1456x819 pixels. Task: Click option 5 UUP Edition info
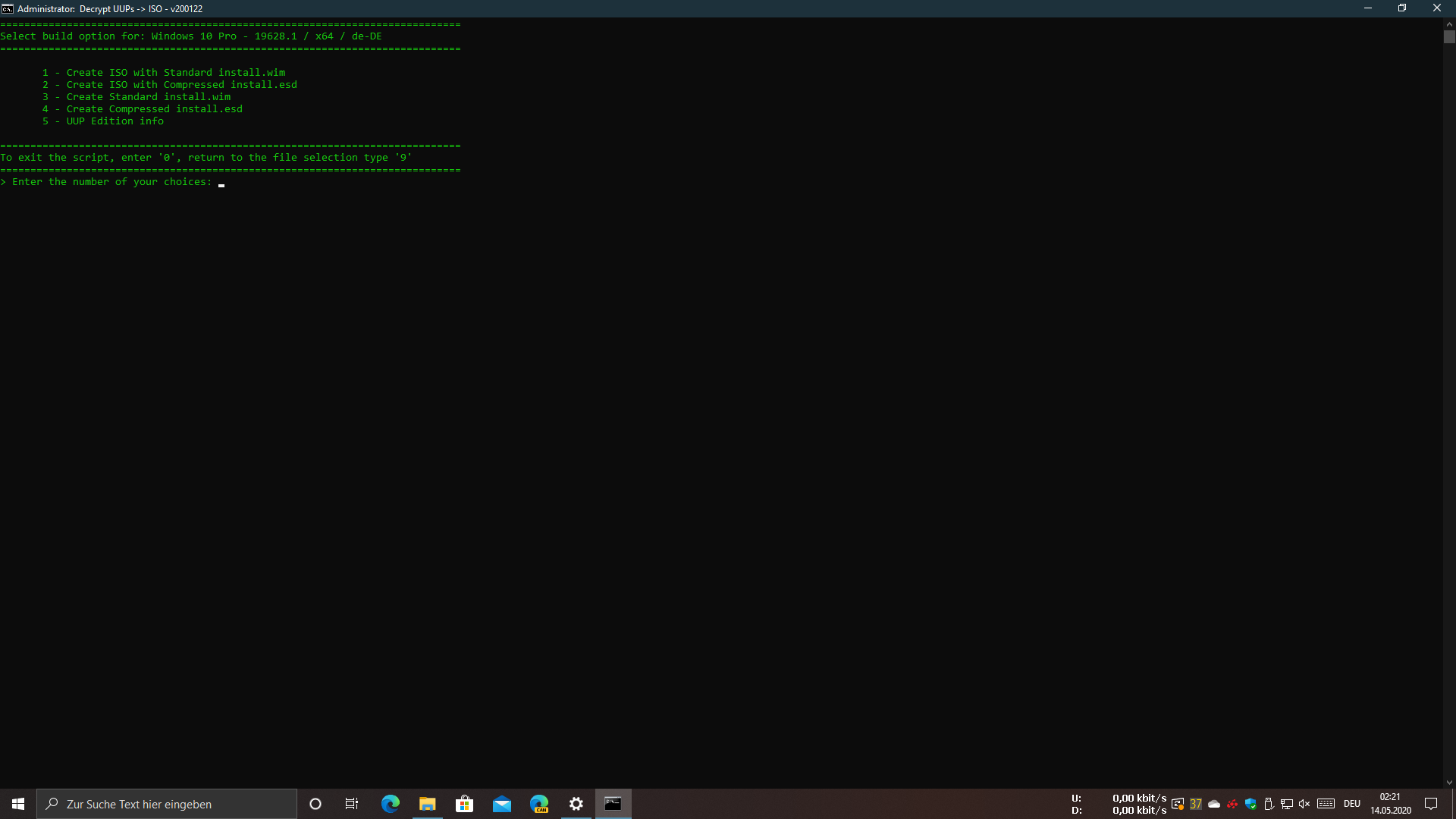pos(103,121)
